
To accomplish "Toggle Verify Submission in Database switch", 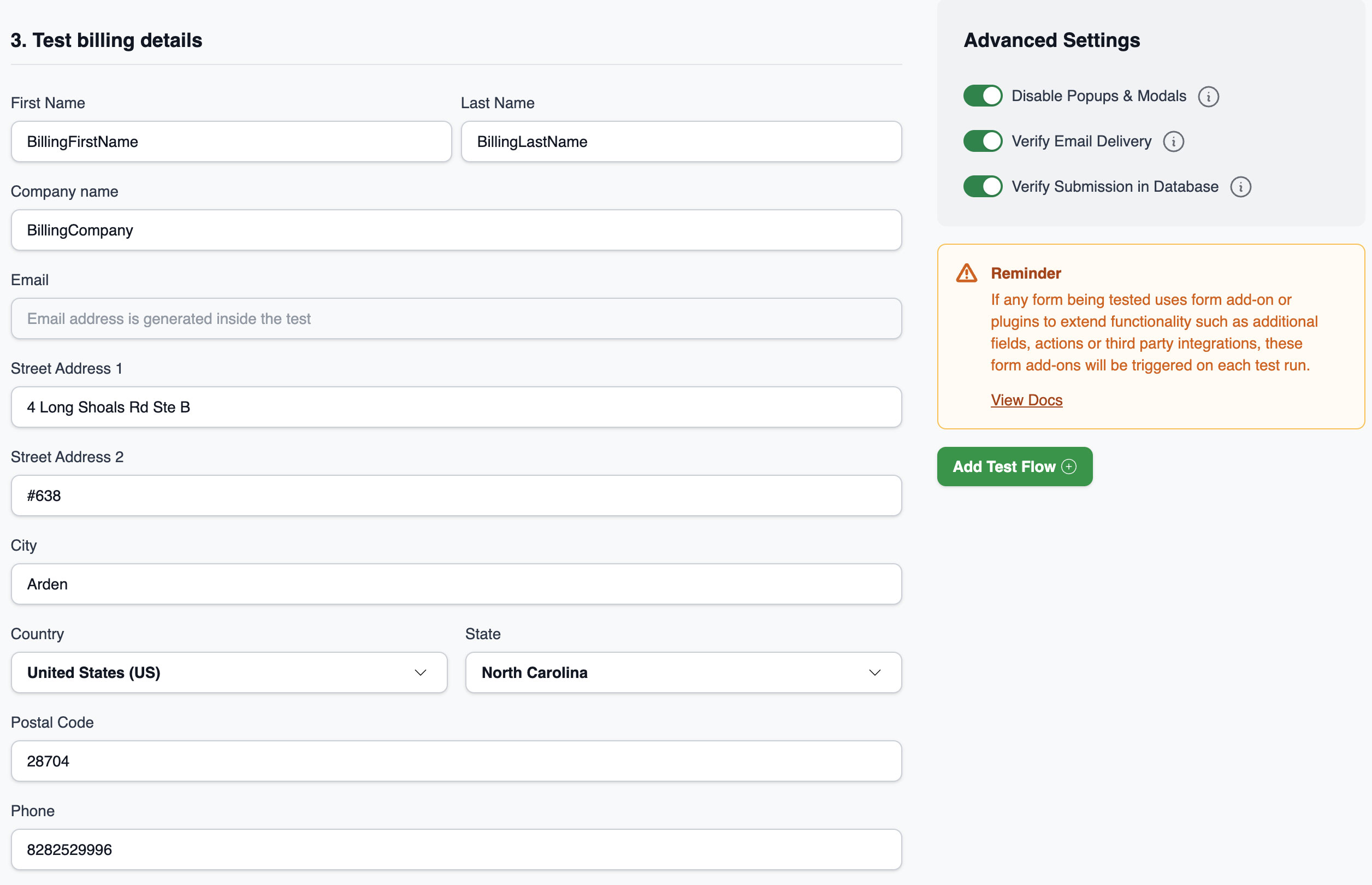I will 983,187.
